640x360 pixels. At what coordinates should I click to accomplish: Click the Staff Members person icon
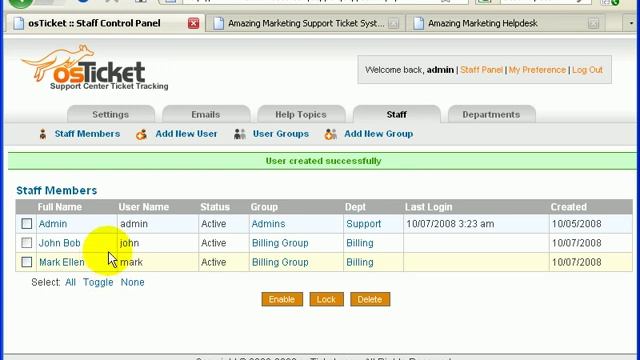click(43, 134)
